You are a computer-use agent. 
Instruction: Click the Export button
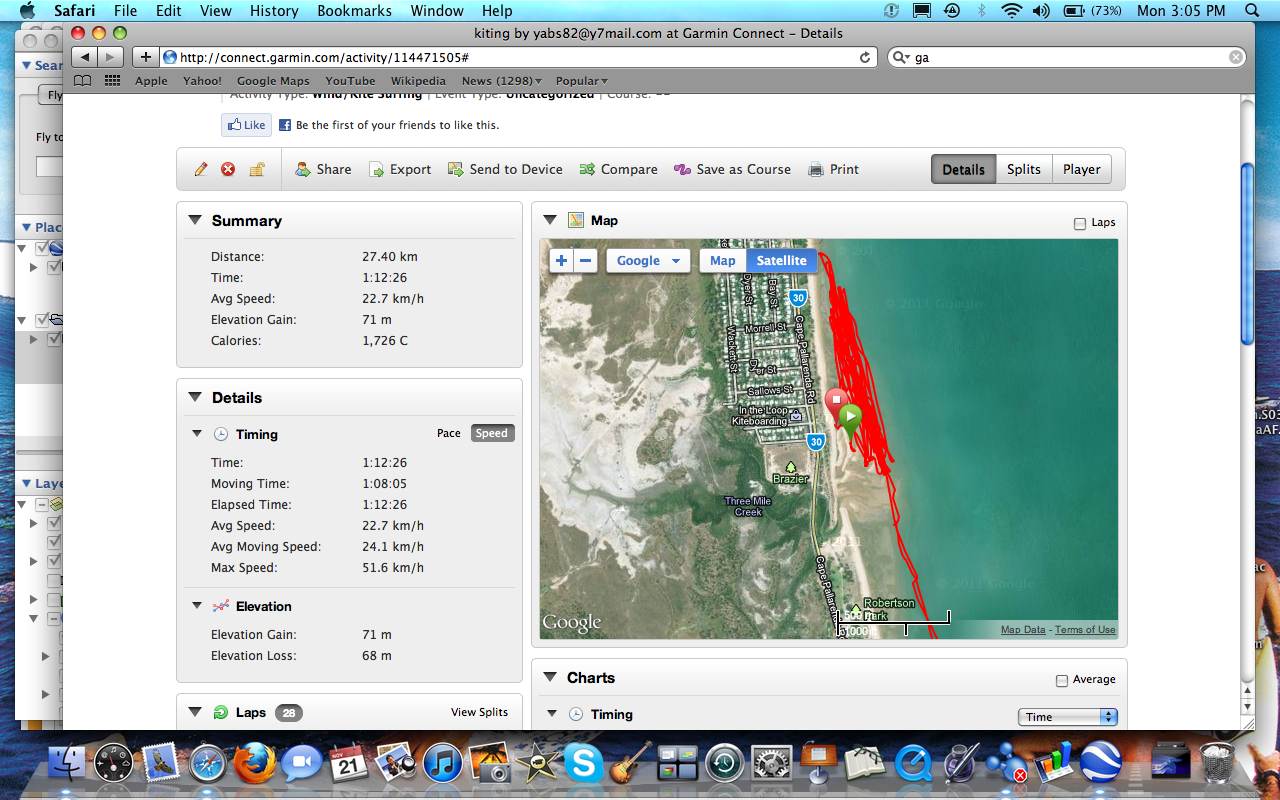tap(400, 170)
